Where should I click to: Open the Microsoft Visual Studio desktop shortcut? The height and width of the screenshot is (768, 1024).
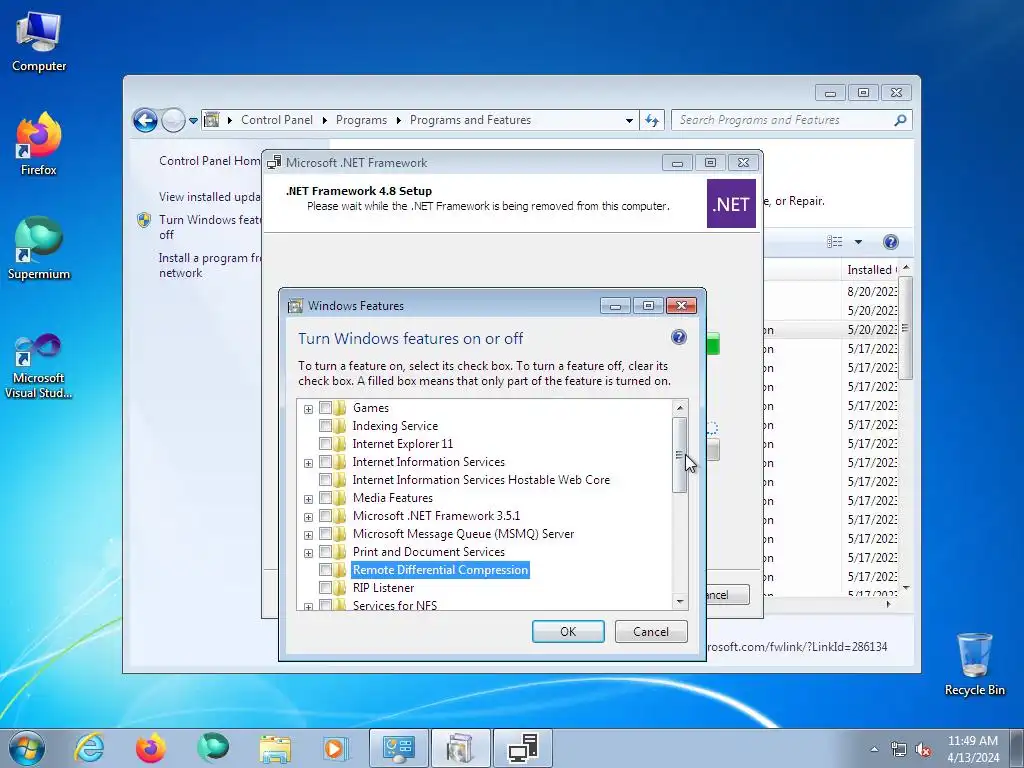39,366
